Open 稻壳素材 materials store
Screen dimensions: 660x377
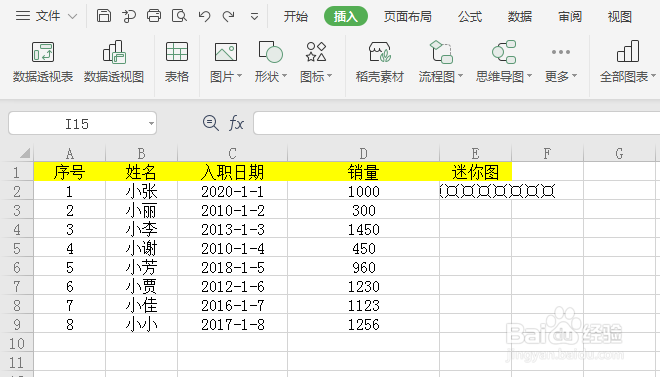pos(380,62)
